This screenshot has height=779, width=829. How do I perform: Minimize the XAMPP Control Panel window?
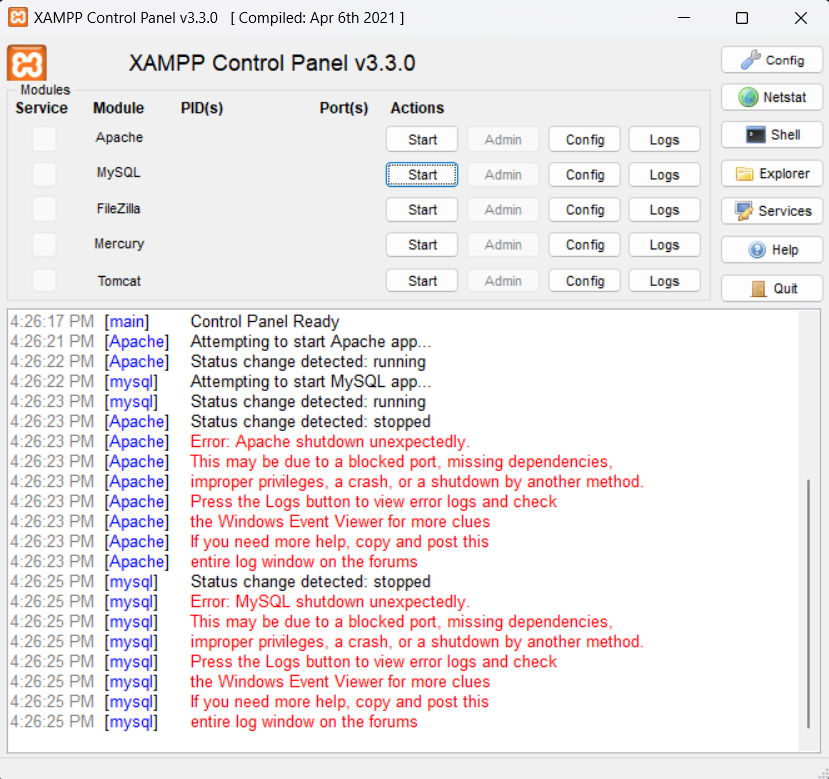[684, 18]
